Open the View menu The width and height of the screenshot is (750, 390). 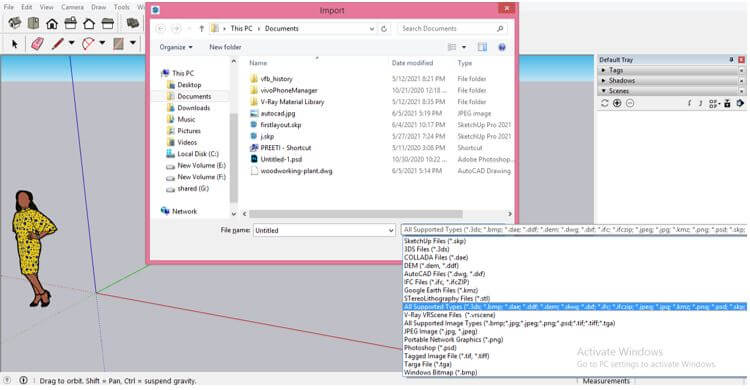(46, 7)
